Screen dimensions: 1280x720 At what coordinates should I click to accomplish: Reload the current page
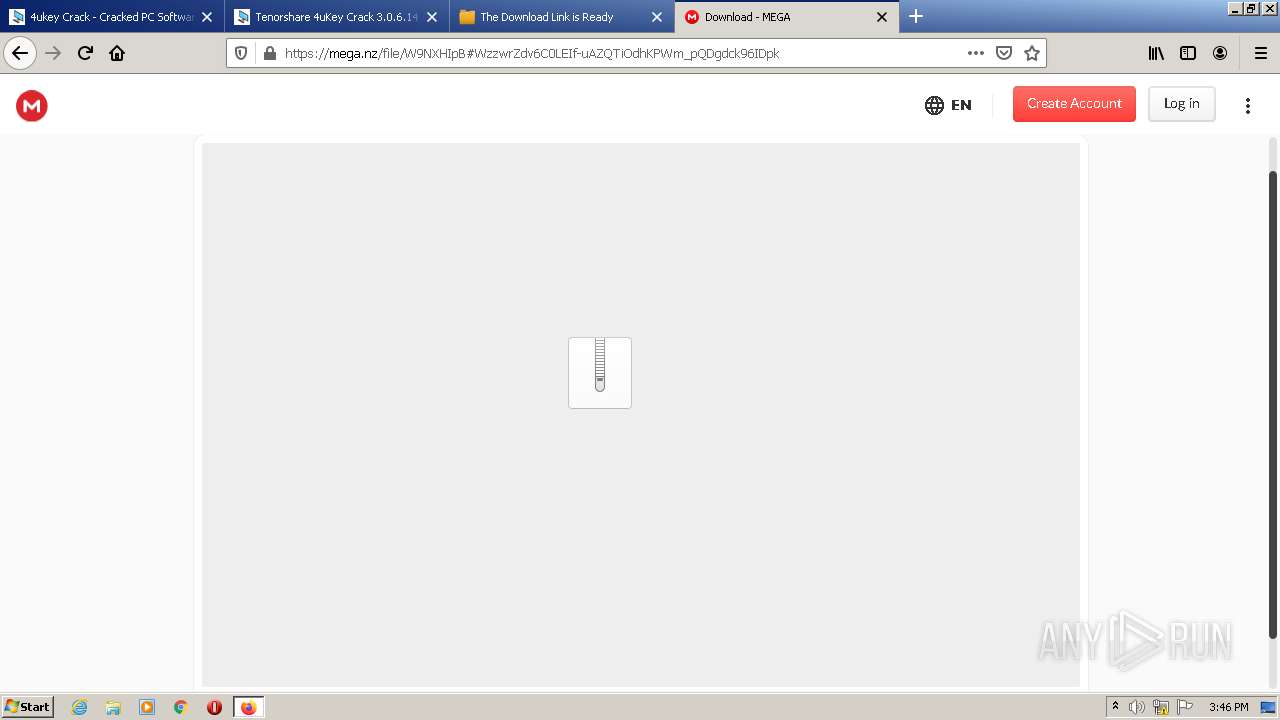pos(85,53)
